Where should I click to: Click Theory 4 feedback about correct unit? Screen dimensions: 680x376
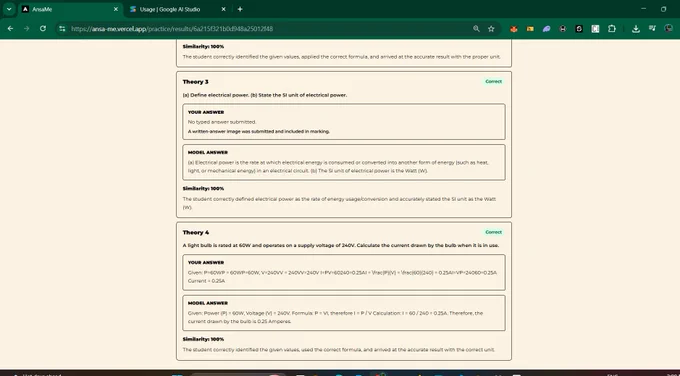click(338, 350)
